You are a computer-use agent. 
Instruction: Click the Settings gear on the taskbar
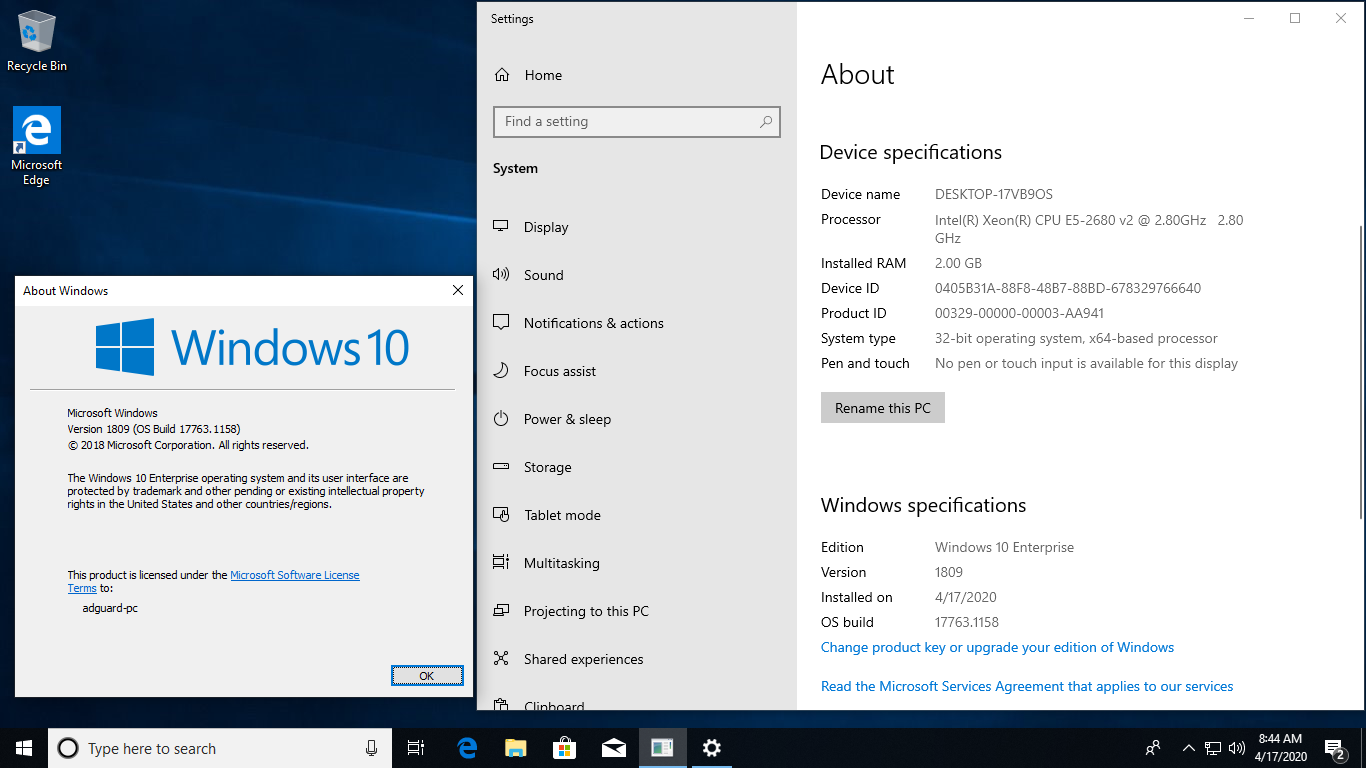pyautogui.click(x=711, y=748)
